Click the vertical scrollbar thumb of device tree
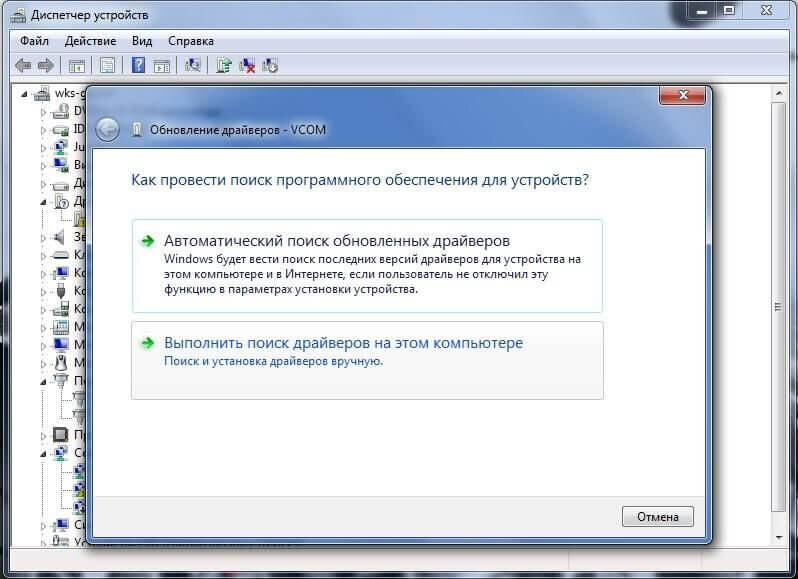Screen dimensions: 798x579 (x=779, y=307)
